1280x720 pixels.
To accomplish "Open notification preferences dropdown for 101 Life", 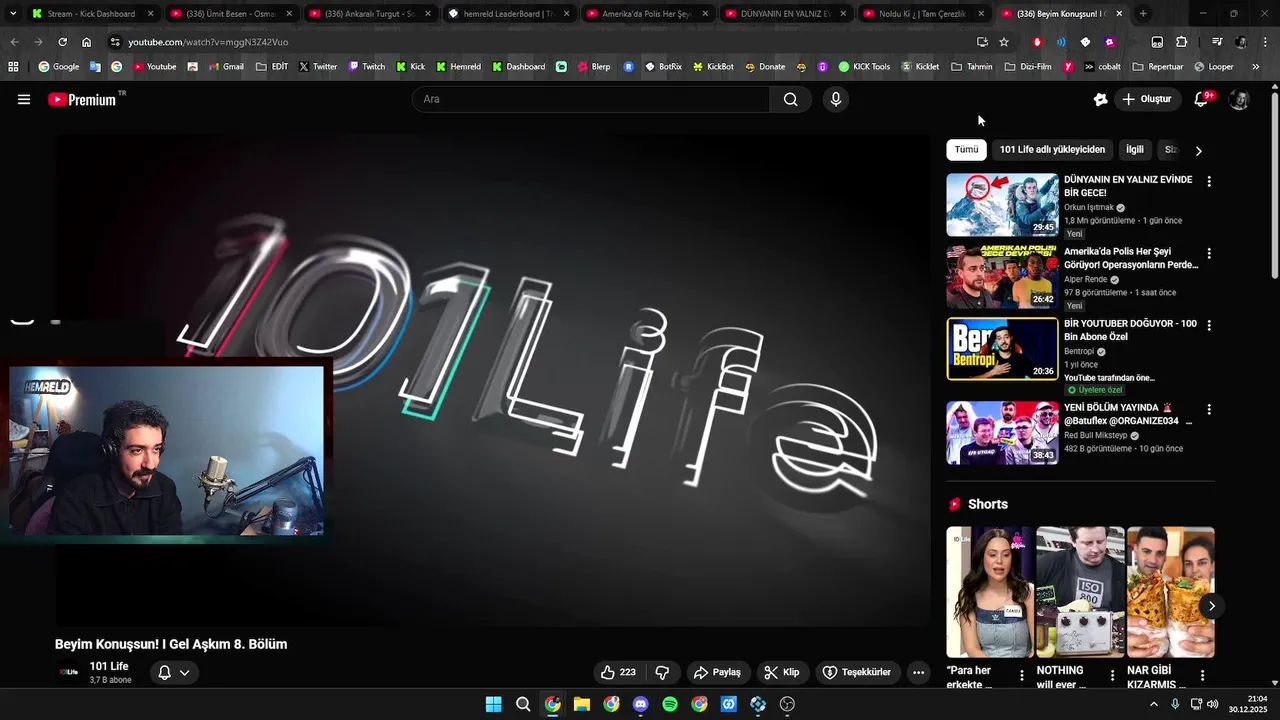I will pyautogui.click(x=174, y=672).
